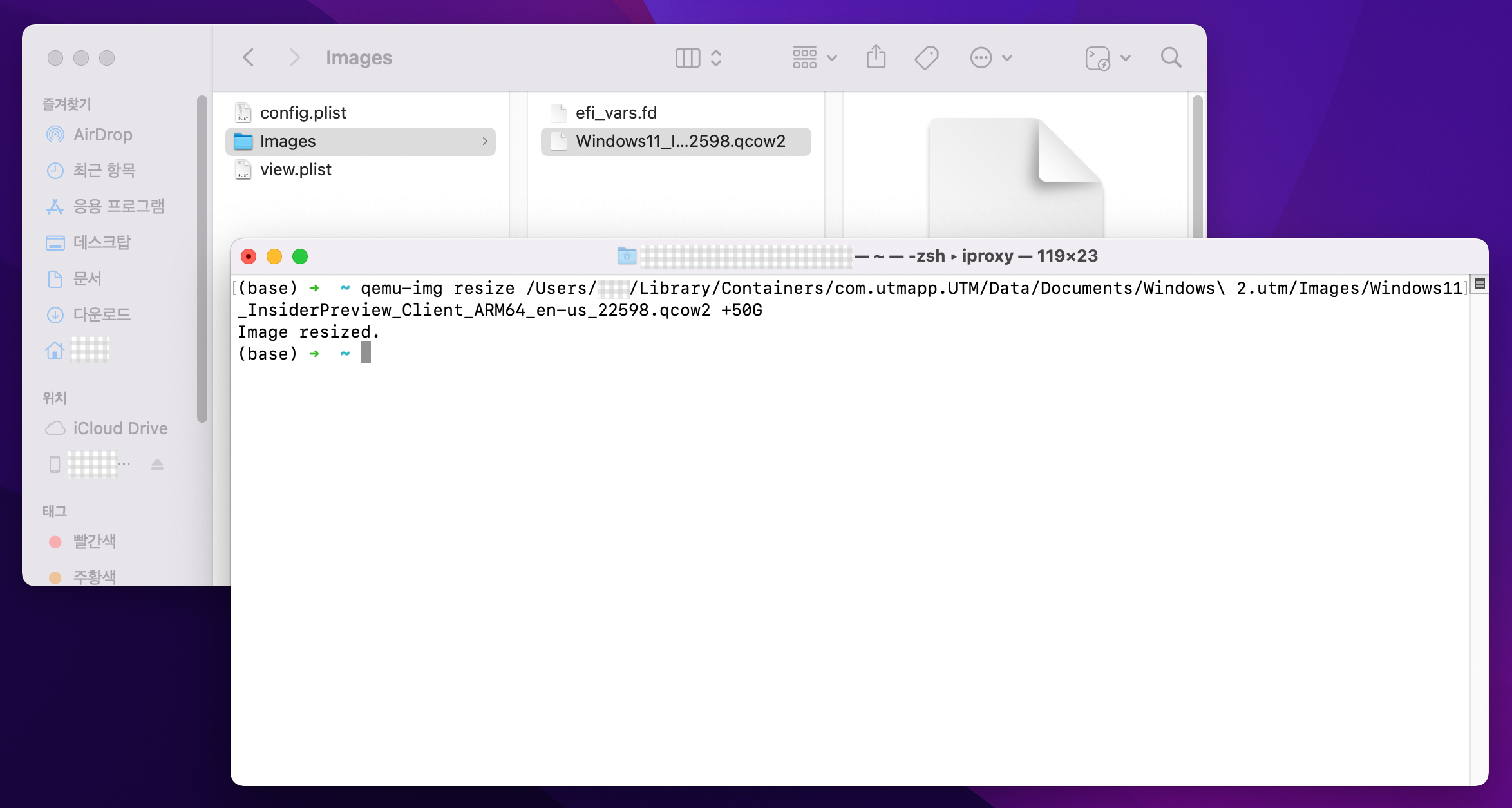Image resolution: width=1512 pixels, height=808 pixels.
Task: Open the ellipsis action menu dropdown
Action: [x=991, y=57]
